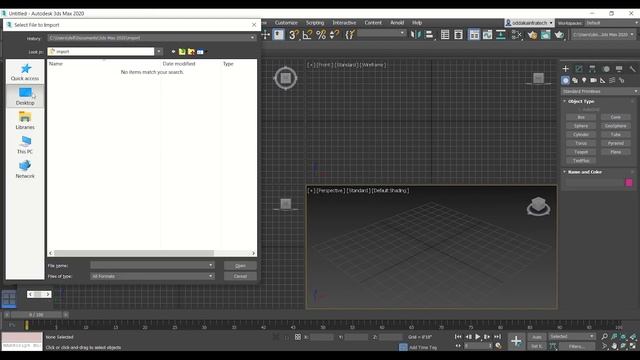Click the pink object color swatch
640x360 pixels.
[629, 182]
